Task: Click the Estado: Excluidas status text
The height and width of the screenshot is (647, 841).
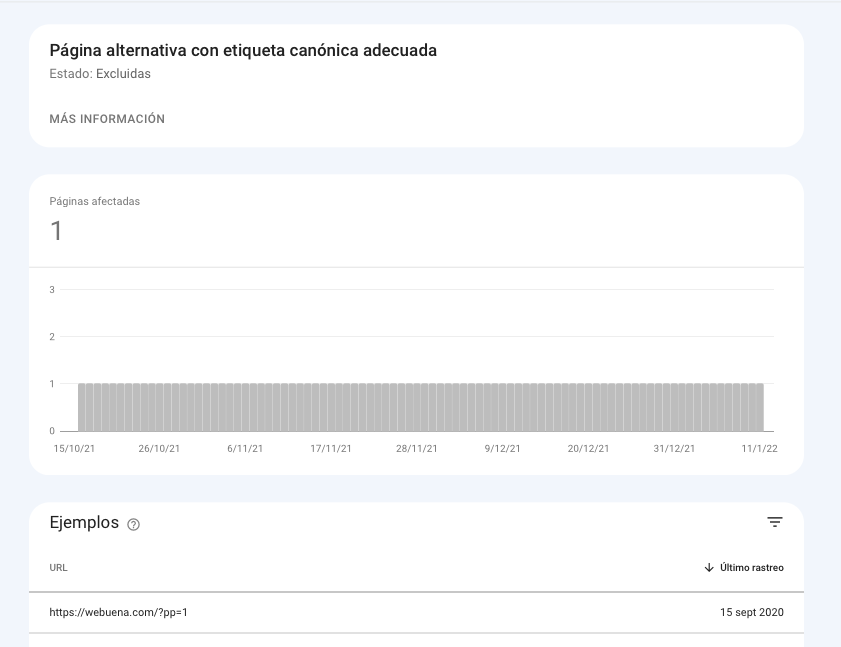Action: [x=100, y=74]
